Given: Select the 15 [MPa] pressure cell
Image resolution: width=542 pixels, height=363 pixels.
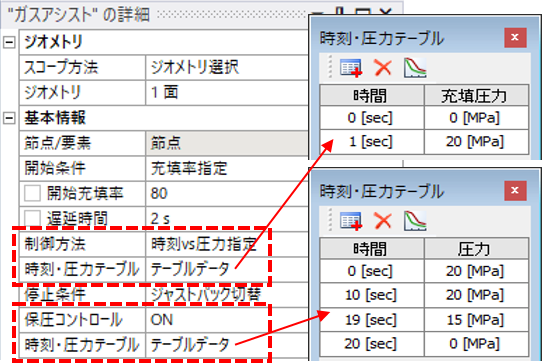Looking at the screenshot, I should (476, 320).
